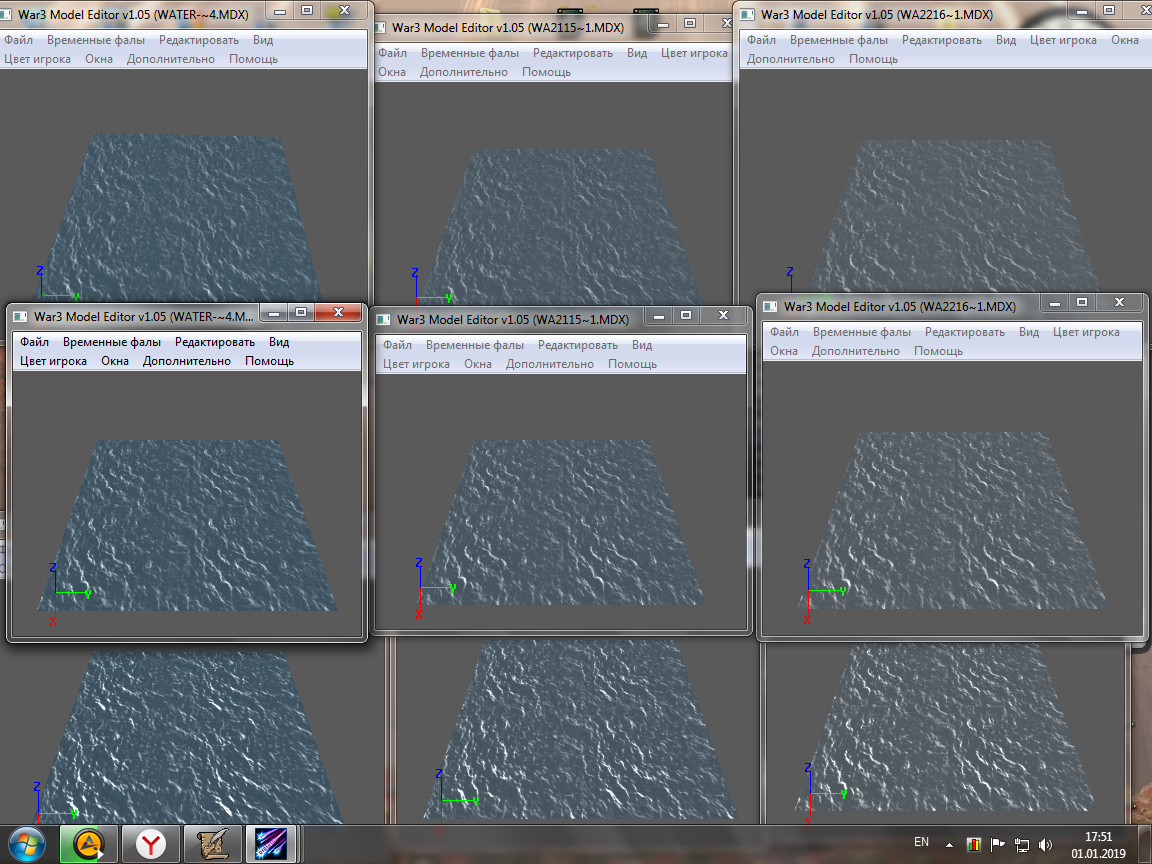This screenshot has height=864, width=1152.
Task: Click water model in front WA2115~1.MDX viewport
Action: (562, 522)
